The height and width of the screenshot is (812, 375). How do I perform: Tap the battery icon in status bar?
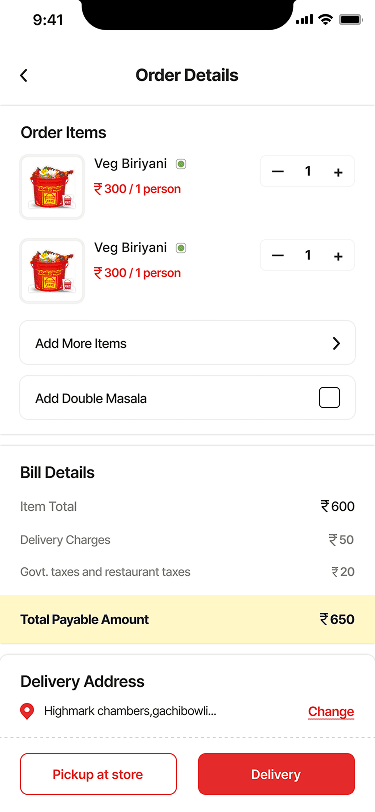pyautogui.click(x=351, y=20)
